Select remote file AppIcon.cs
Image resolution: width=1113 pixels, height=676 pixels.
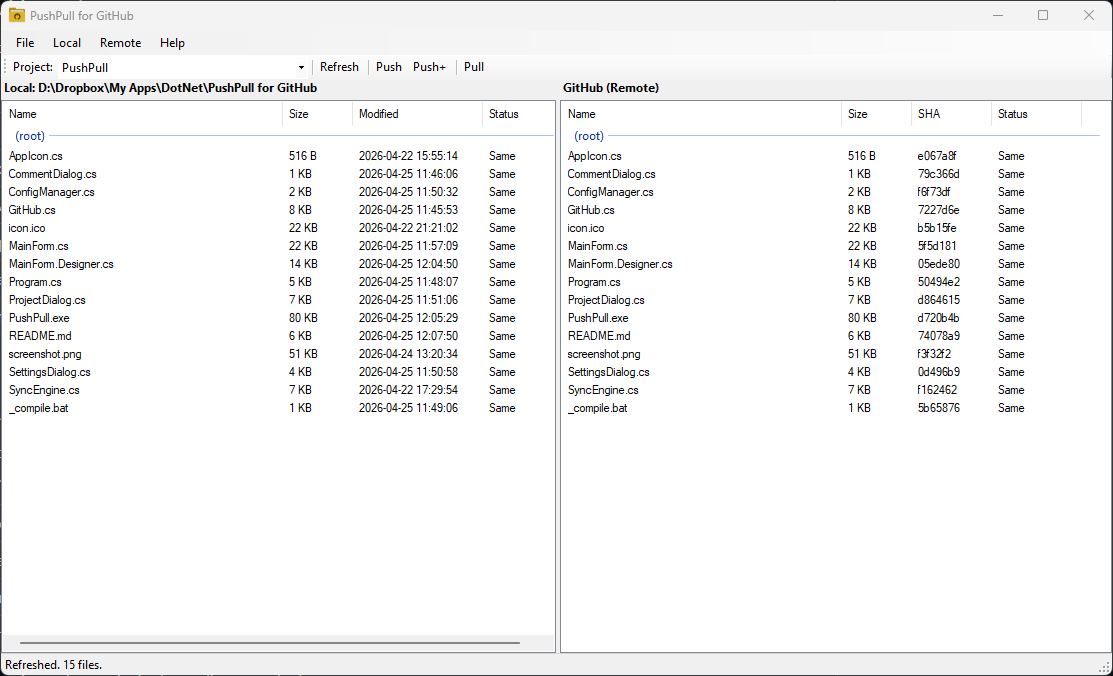click(595, 156)
